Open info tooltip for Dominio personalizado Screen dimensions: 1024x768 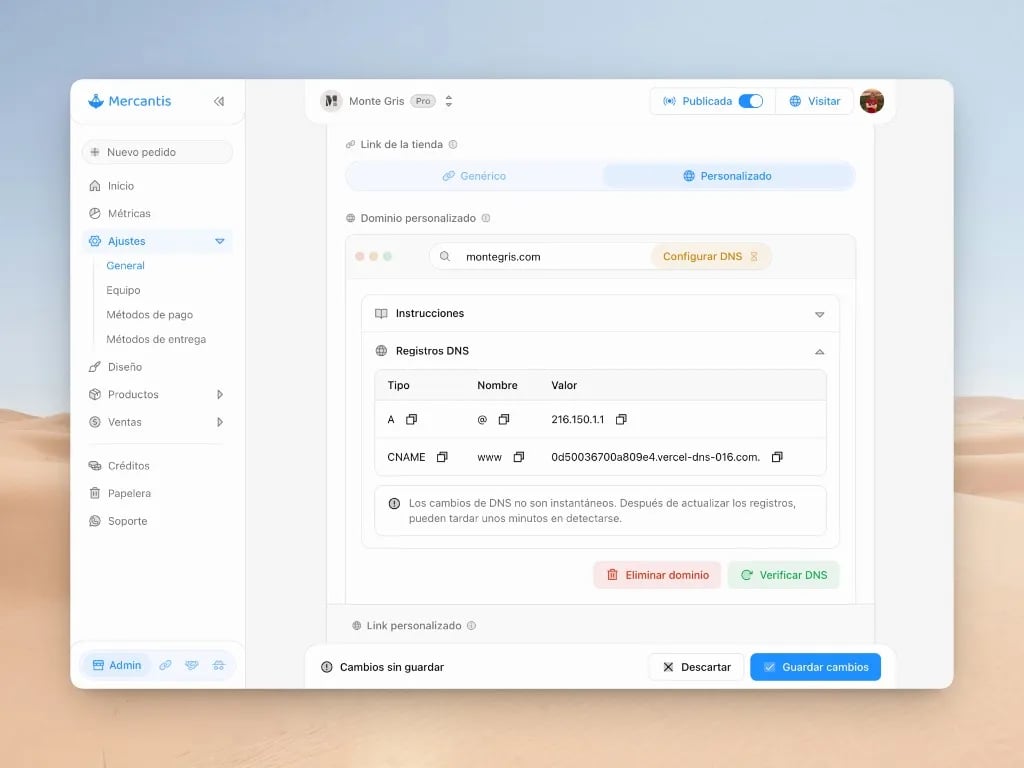tap(486, 218)
